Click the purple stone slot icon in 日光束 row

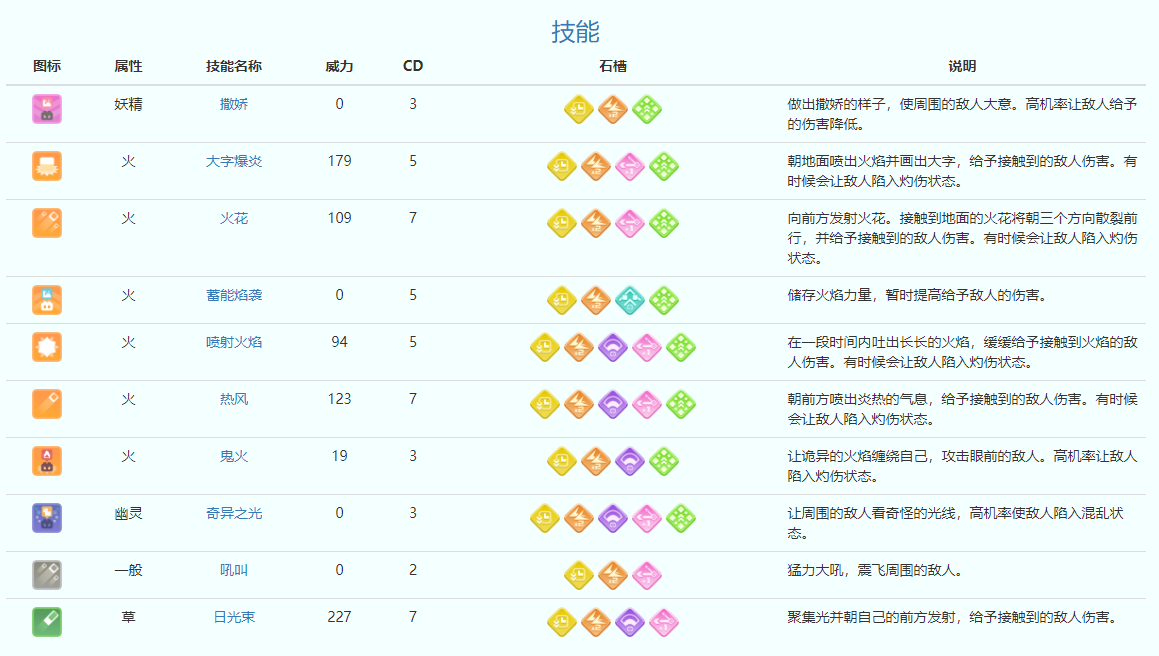click(630, 622)
